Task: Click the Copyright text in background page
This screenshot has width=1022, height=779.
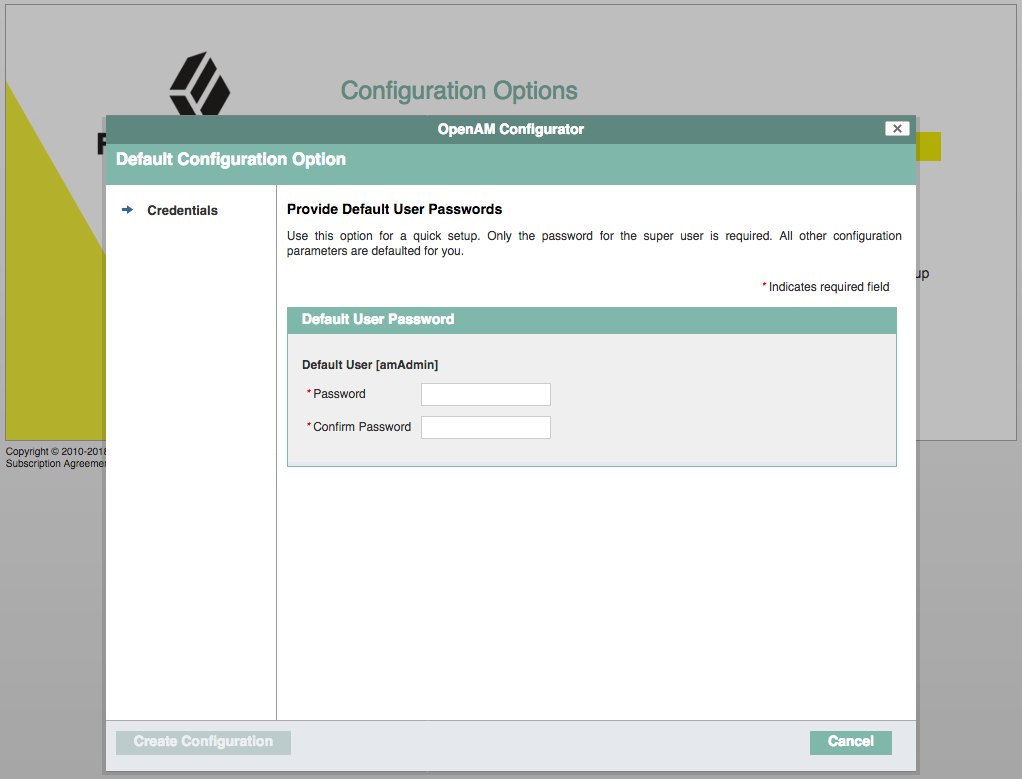Action: 55,451
